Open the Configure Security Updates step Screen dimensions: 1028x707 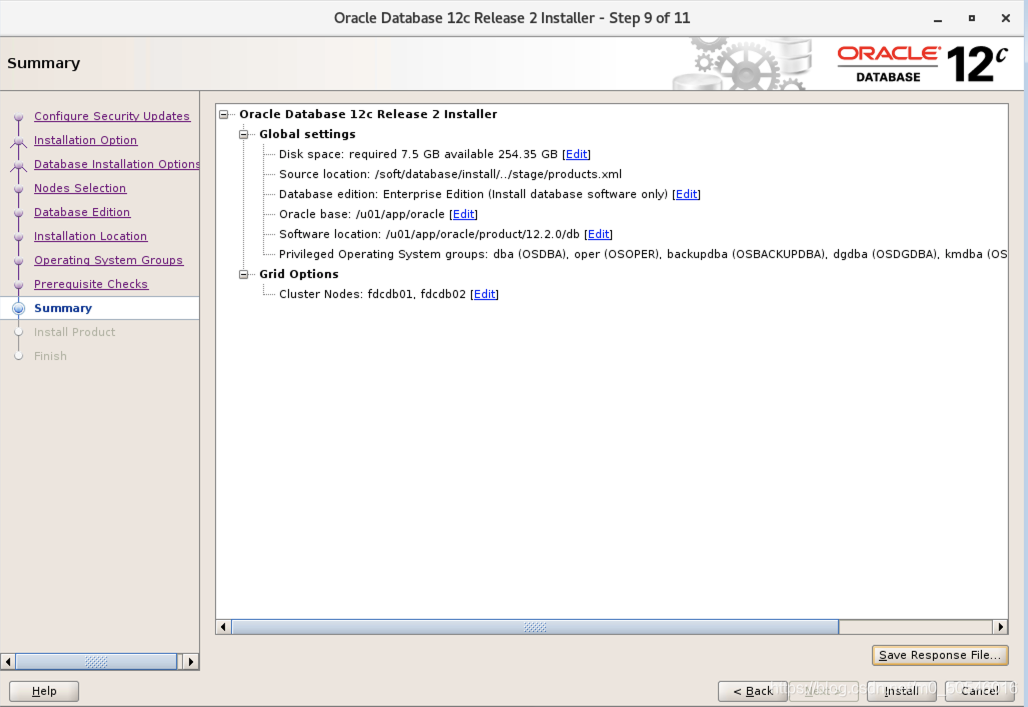(x=112, y=116)
